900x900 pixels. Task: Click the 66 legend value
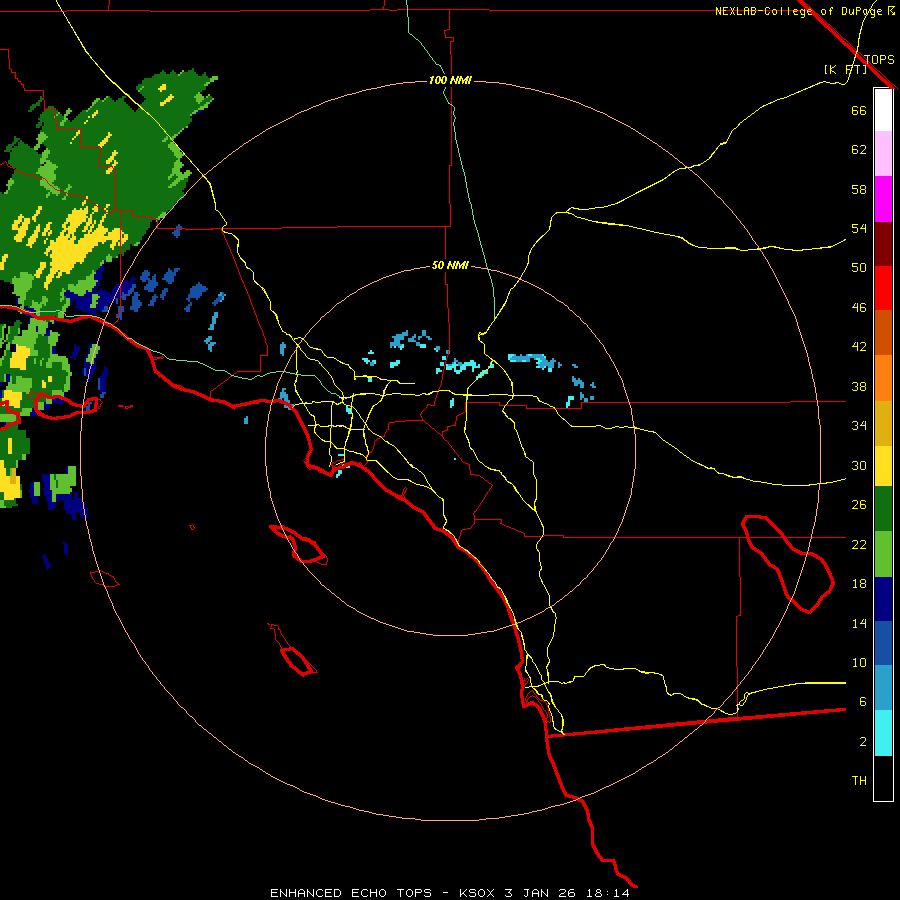click(x=859, y=110)
